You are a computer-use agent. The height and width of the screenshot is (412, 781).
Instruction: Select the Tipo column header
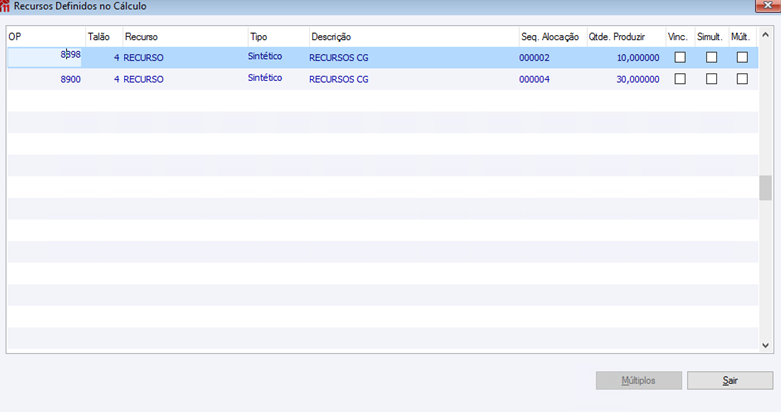click(x=278, y=36)
